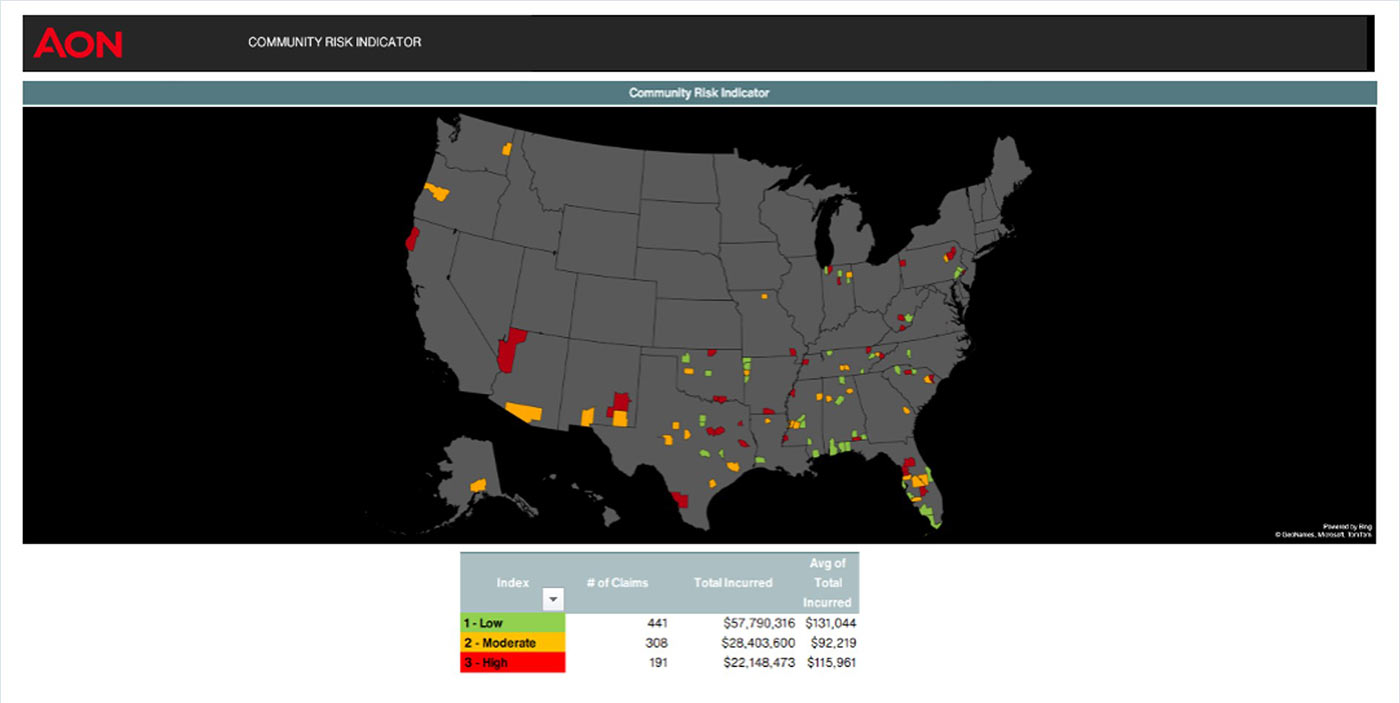The width and height of the screenshot is (1400, 703).
Task: Expand the Index column filter menu
Action: point(553,599)
